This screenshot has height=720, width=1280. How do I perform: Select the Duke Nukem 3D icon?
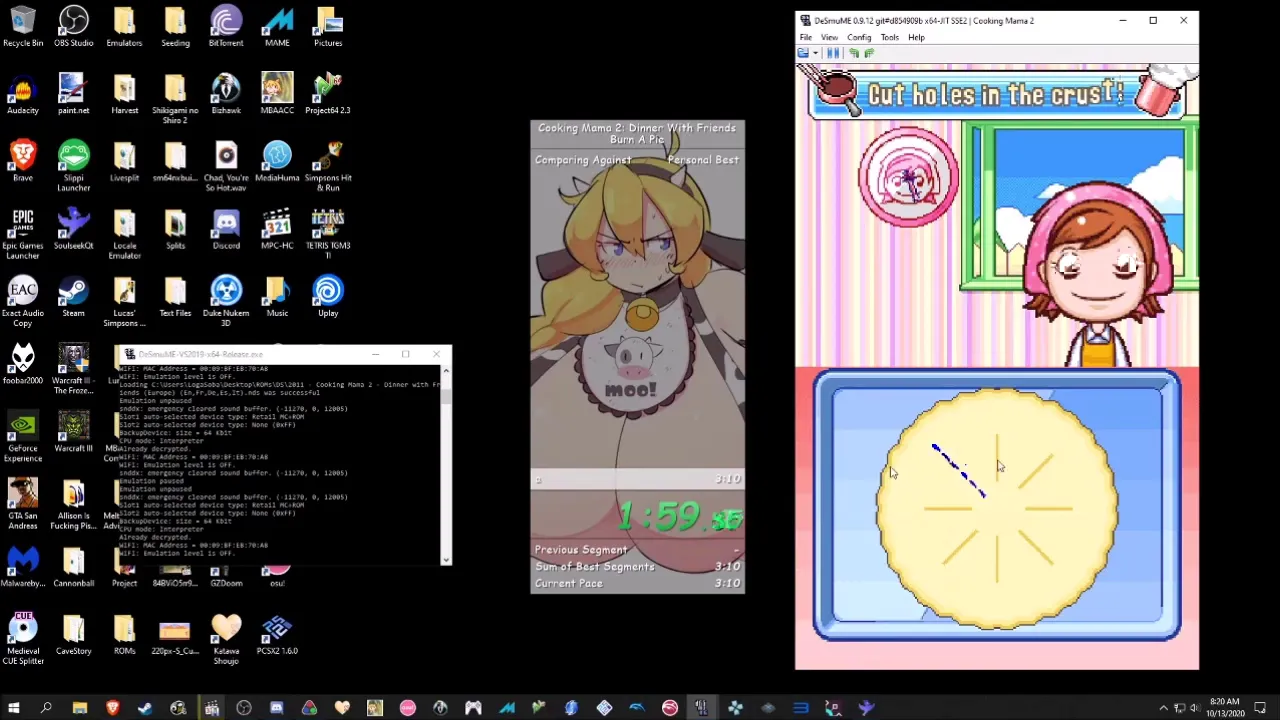tap(226, 302)
